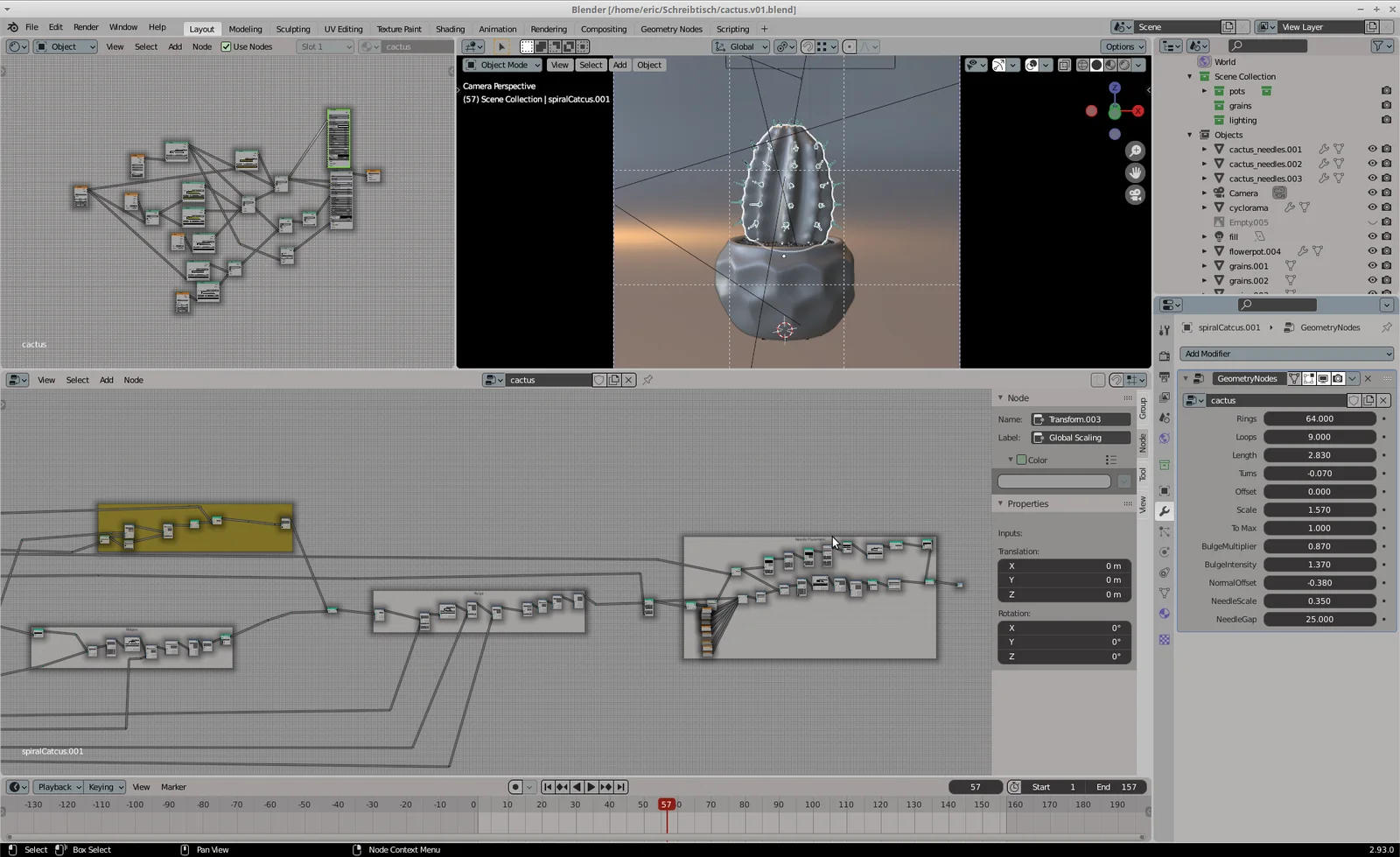Open the Color swatch in the Node panel

[1053, 481]
